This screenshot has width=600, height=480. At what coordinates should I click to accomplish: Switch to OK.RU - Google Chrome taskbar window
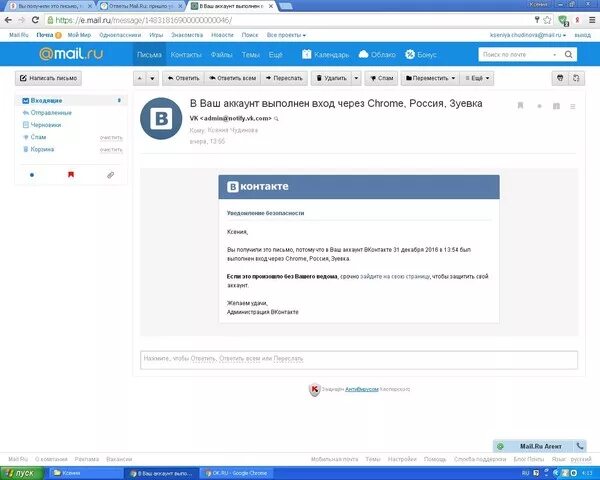point(236,473)
